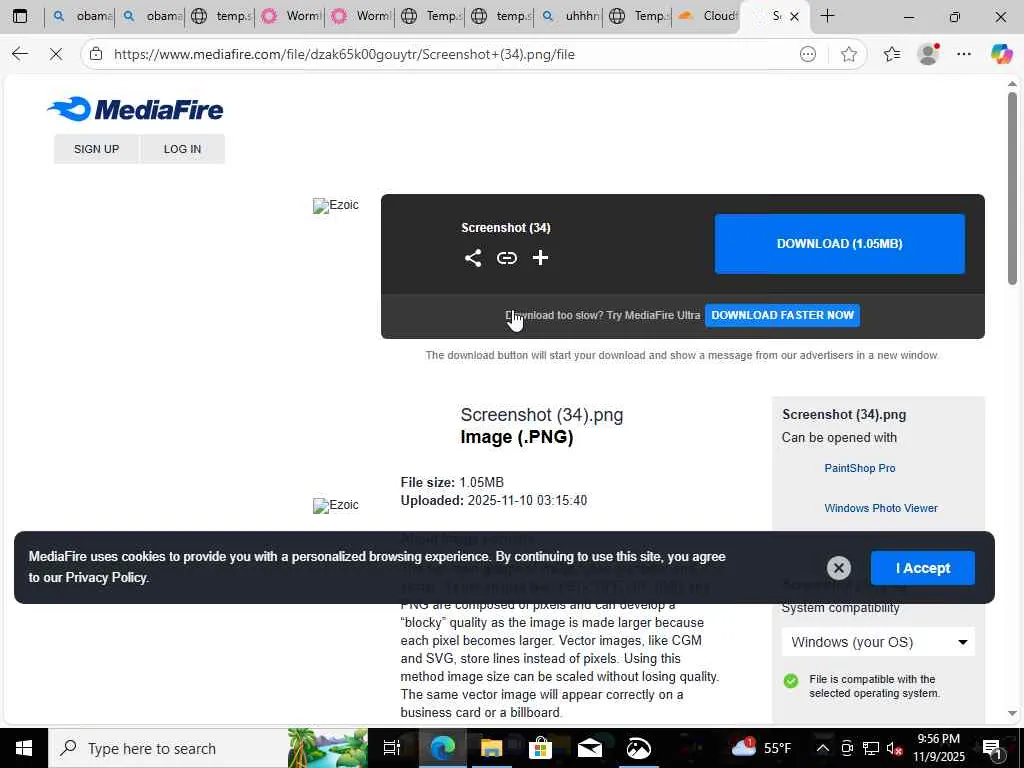Click the MediaFire logo
Viewport: 1024px width, 768px height.
[x=135, y=109]
